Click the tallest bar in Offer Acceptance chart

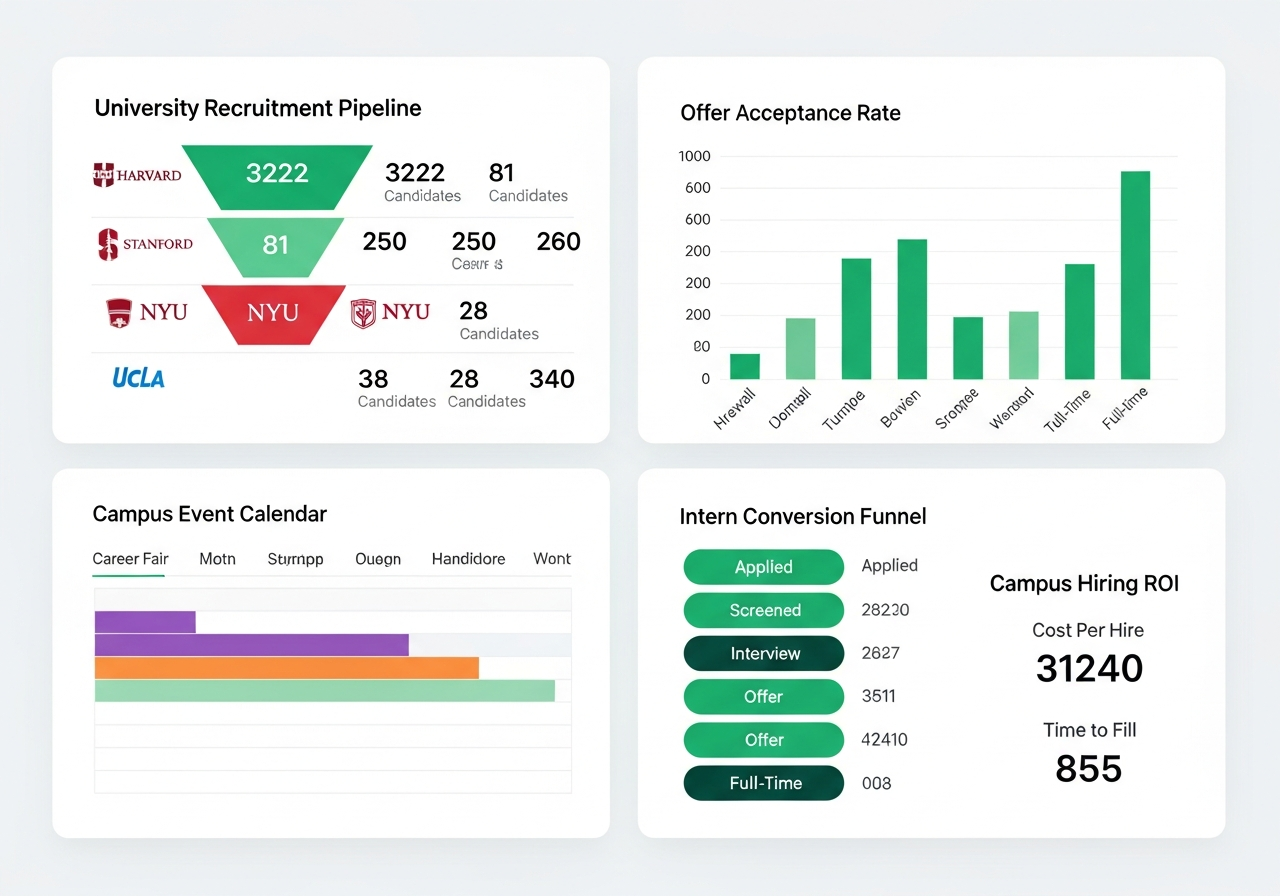coord(1135,275)
